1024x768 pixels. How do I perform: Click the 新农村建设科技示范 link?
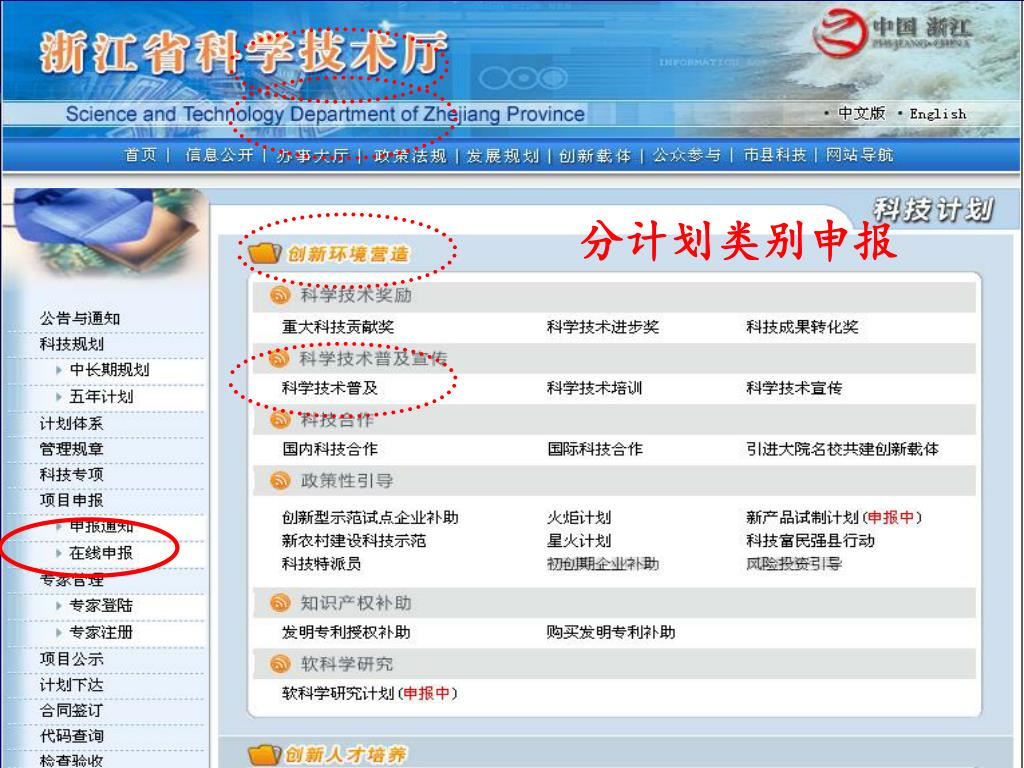coord(354,541)
